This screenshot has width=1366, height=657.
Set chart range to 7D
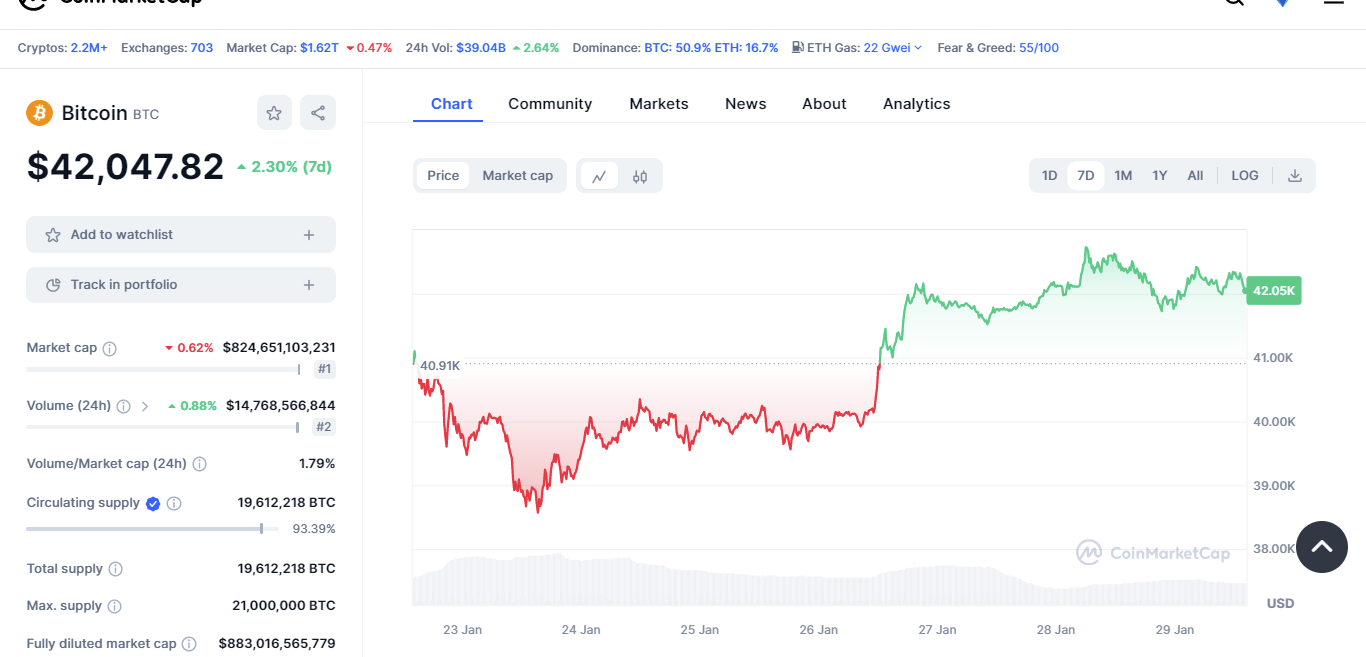(x=1086, y=176)
